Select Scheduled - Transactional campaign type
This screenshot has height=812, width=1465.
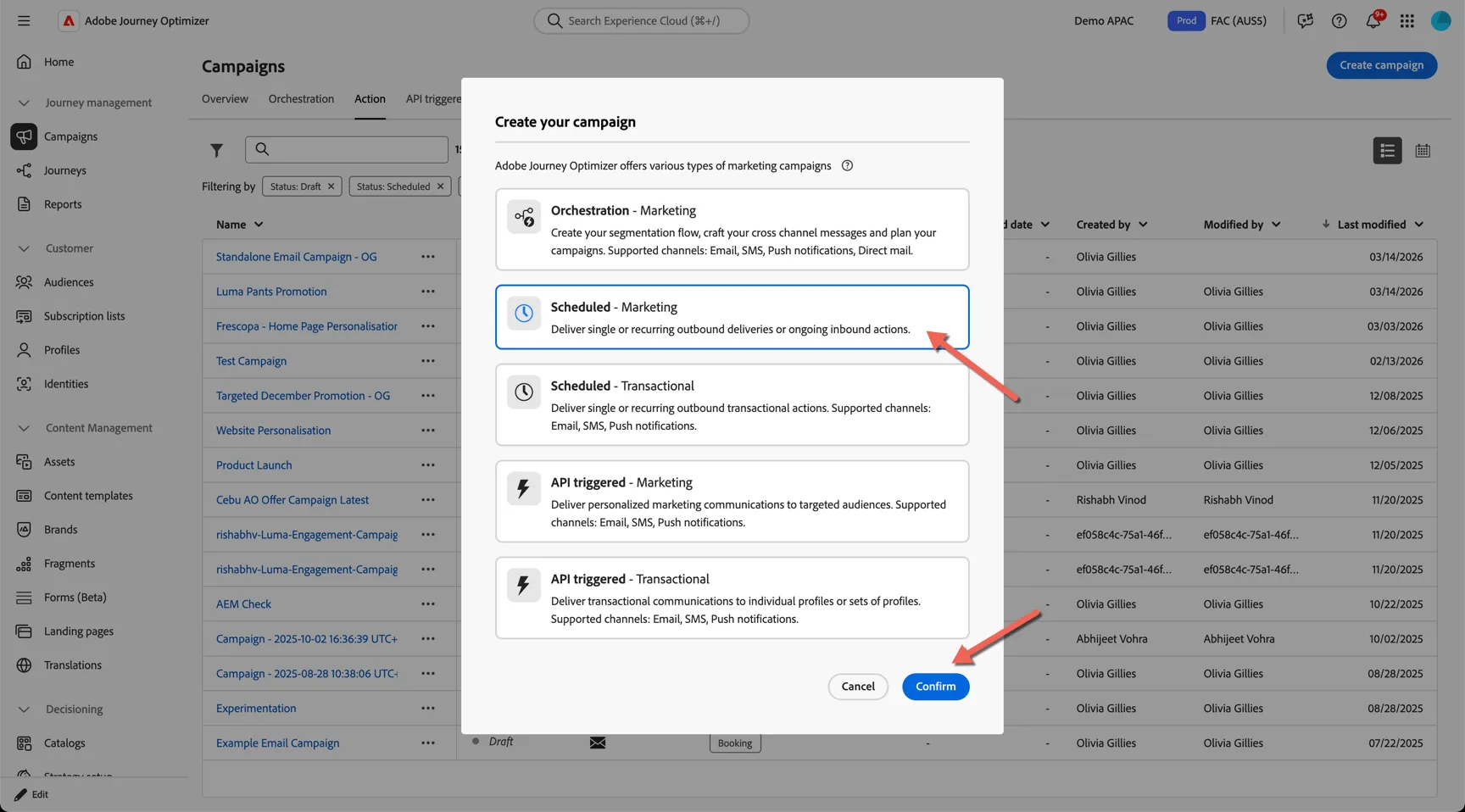[x=732, y=405]
